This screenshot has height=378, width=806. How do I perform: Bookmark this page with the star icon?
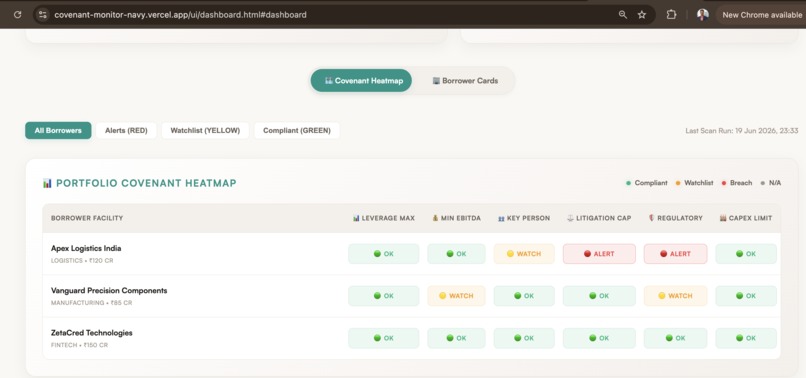642,15
